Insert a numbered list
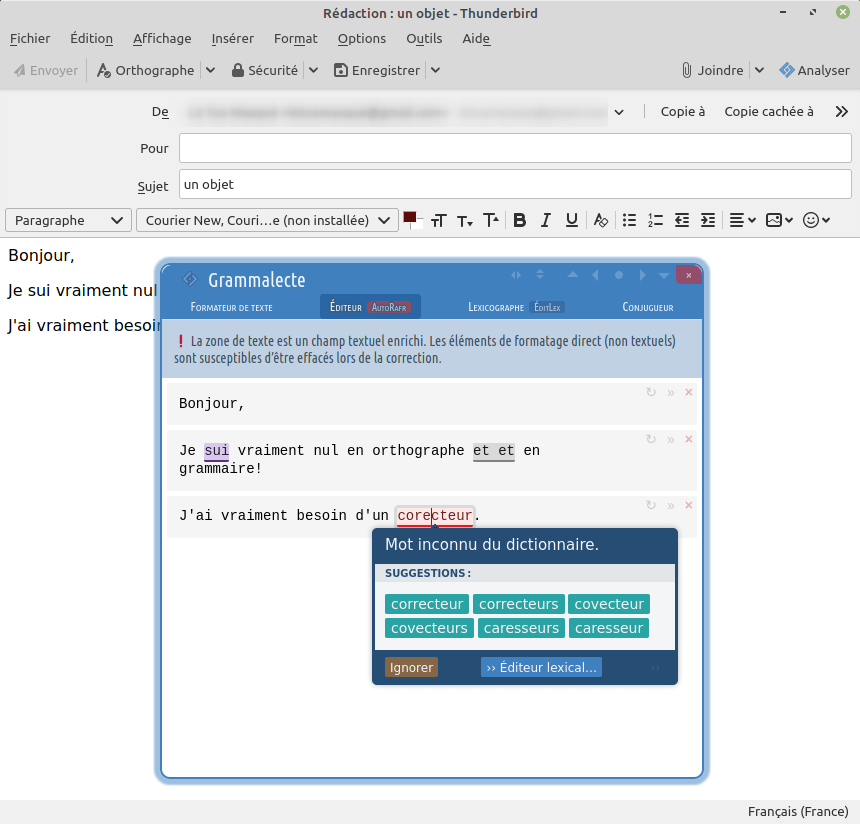The image size is (860, 824). pos(655,221)
